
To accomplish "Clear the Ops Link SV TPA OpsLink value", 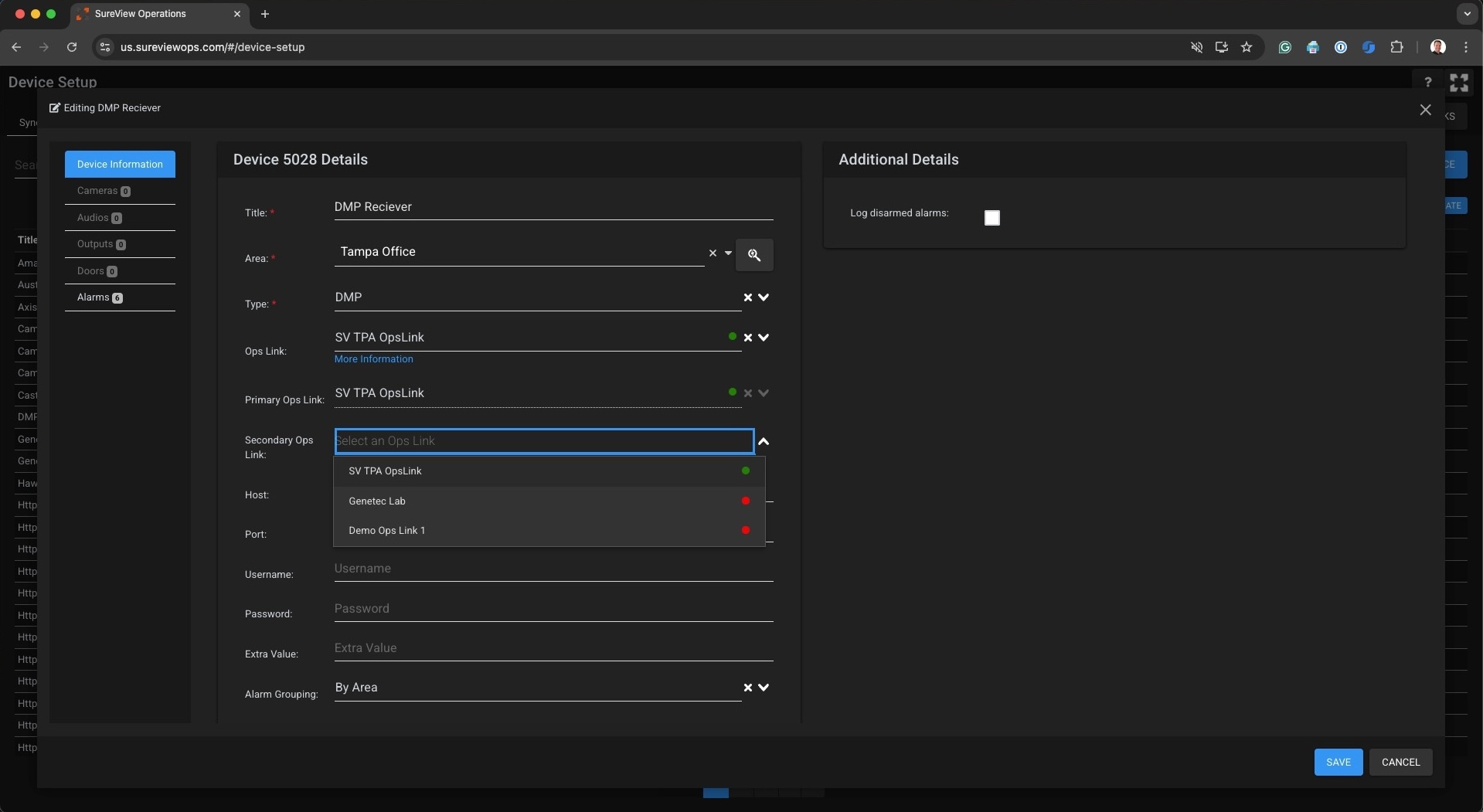I will (x=747, y=338).
